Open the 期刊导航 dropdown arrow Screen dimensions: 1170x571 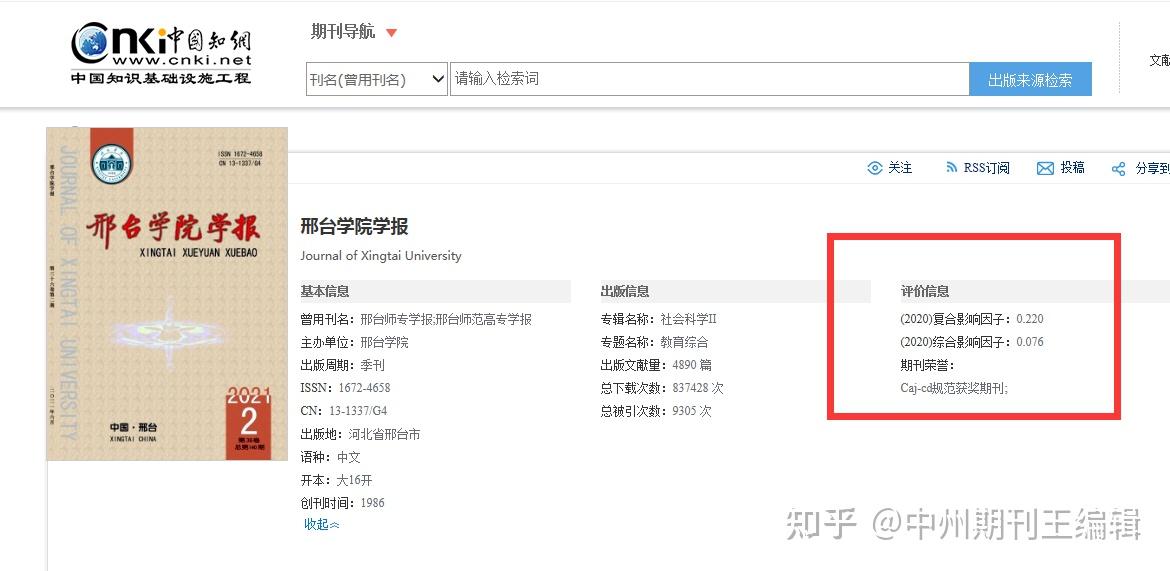tap(392, 33)
